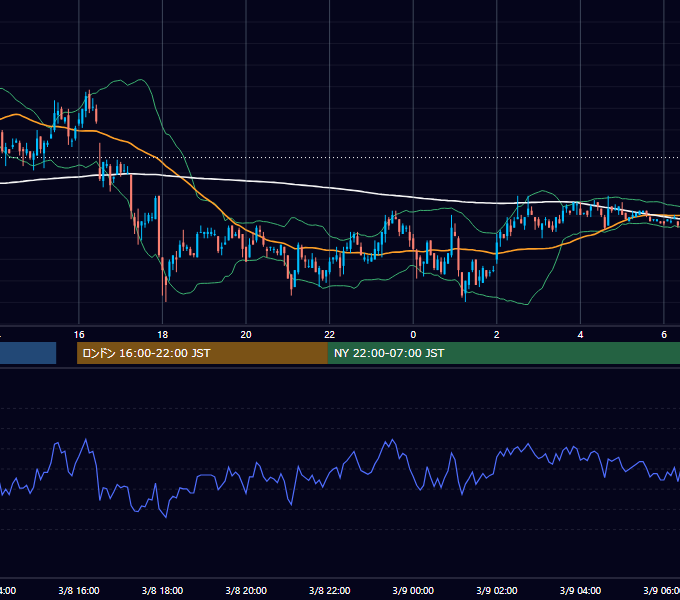This screenshot has width=680, height=600.
Task: Click the NY 22:00-07:00 JST session bar
Action: point(503,353)
